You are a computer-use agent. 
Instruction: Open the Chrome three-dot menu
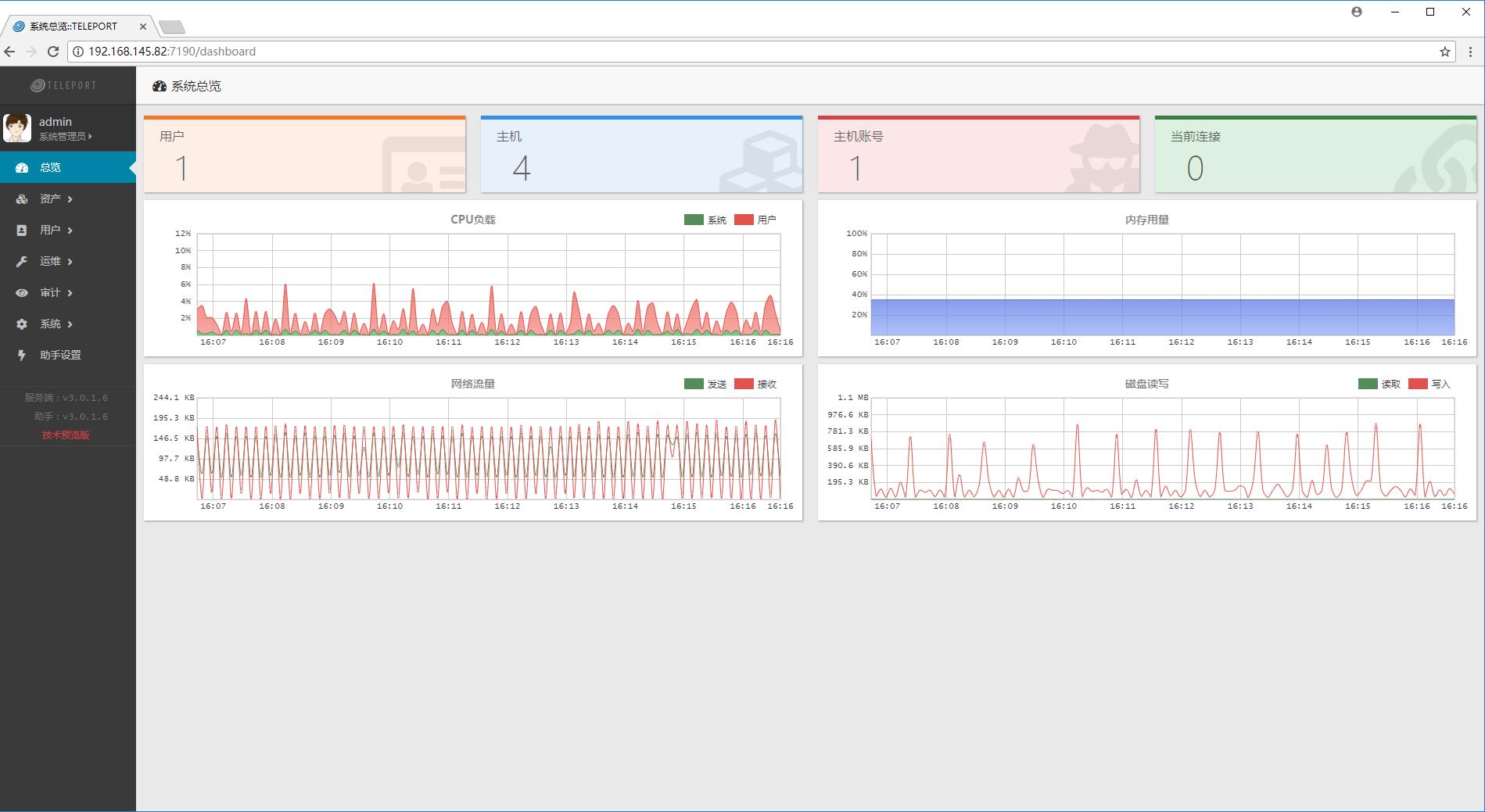pyautogui.click(x=1471, y=52)
